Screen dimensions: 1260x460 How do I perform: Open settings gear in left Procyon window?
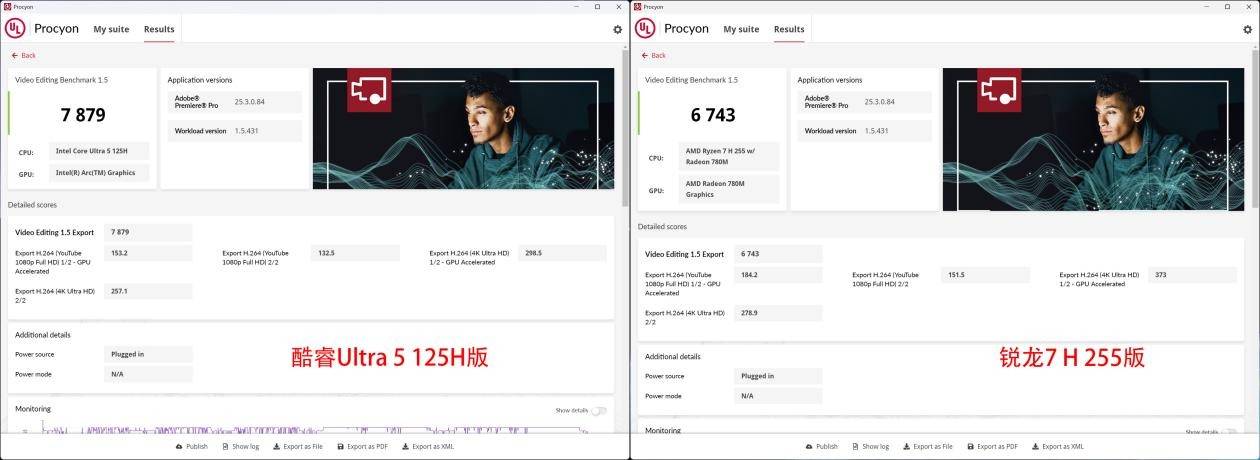(617, 30)
